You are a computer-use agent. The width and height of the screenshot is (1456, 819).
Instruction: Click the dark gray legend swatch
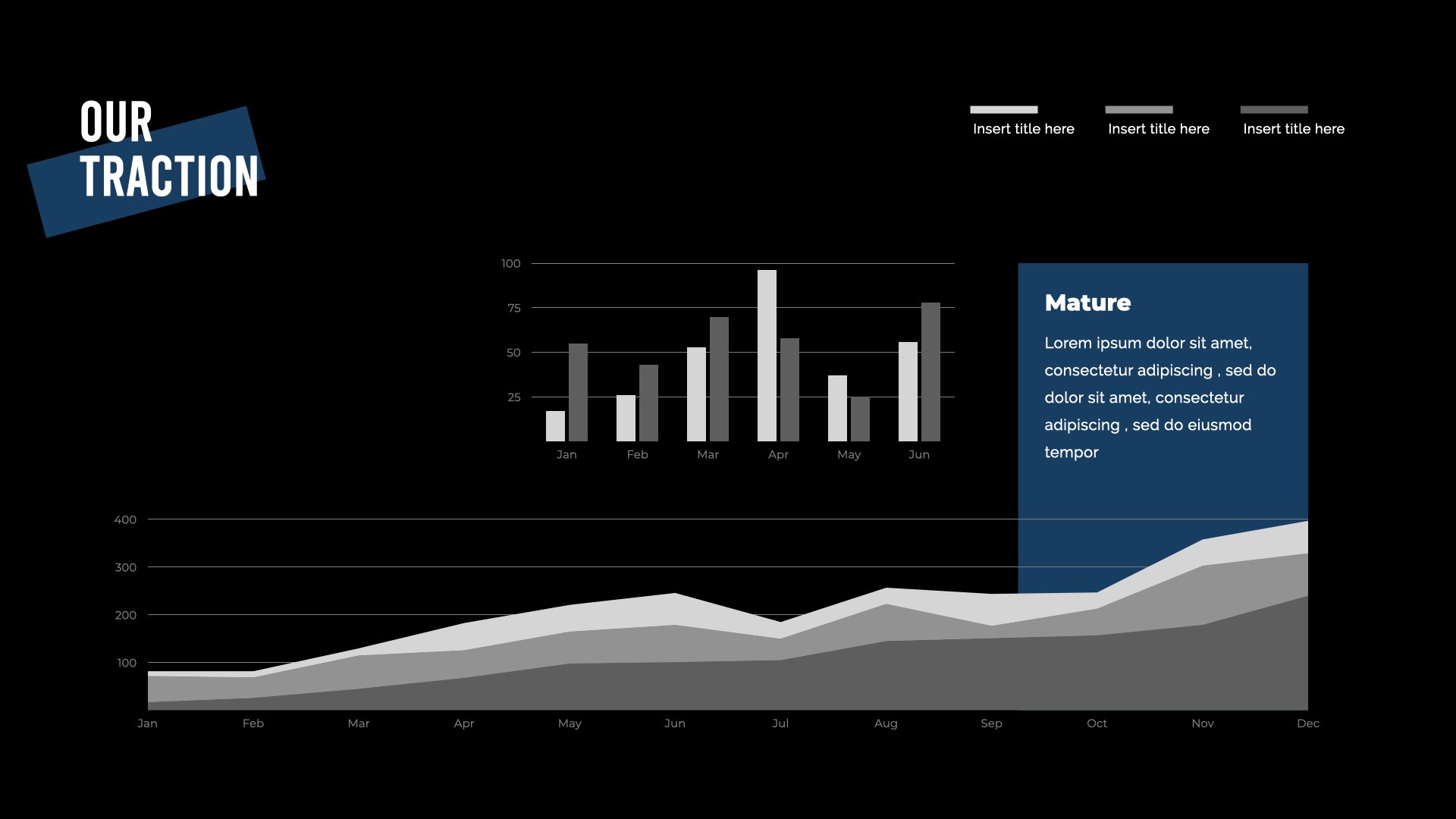click(1273, 109)
